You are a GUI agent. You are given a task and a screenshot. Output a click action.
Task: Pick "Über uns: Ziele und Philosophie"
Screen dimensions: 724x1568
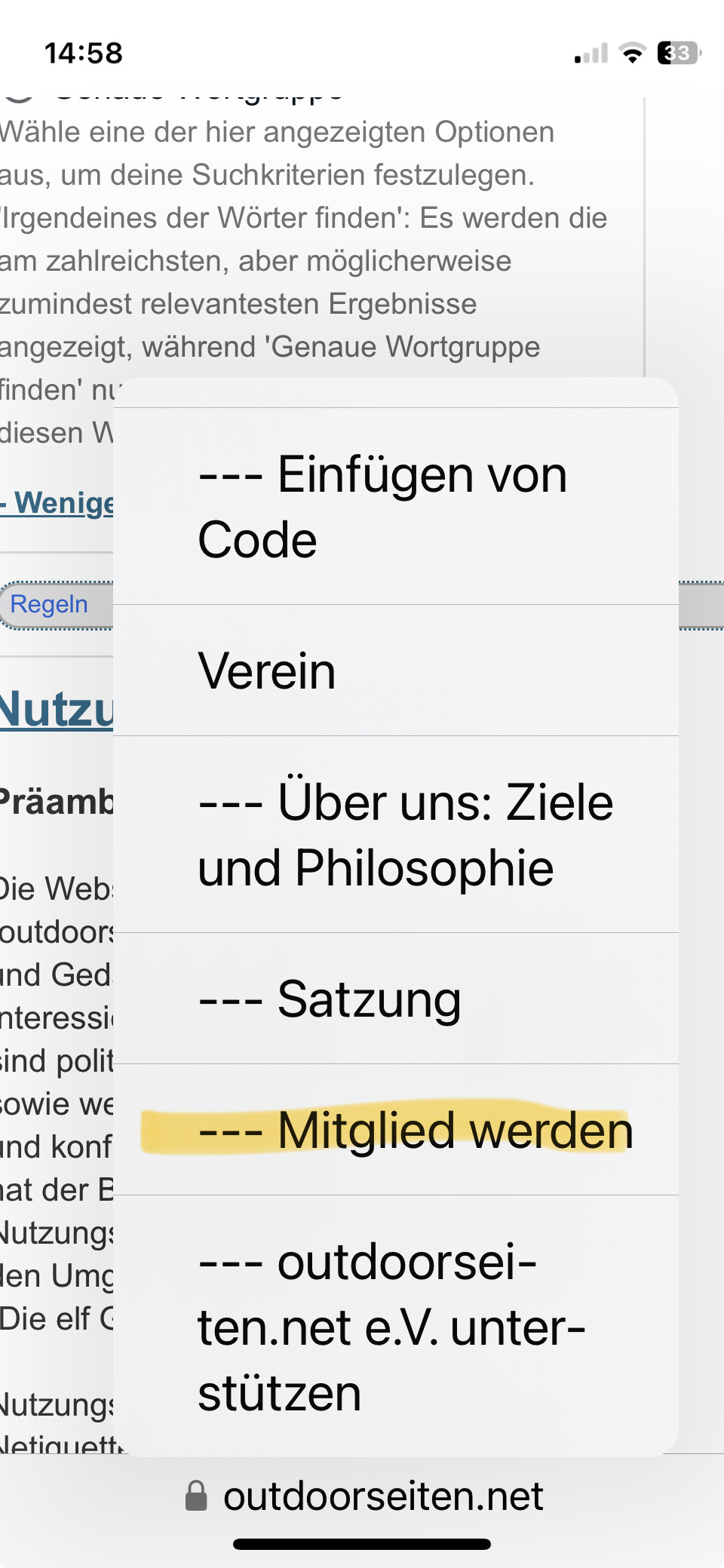pos(395,834)
